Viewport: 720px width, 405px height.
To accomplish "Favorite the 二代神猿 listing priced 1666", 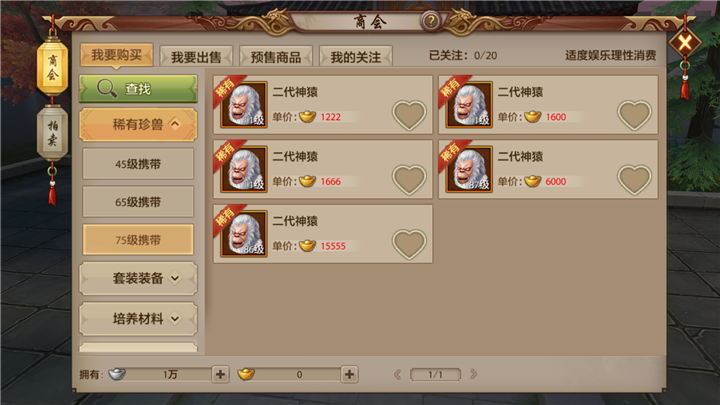I will pos(409,180).
